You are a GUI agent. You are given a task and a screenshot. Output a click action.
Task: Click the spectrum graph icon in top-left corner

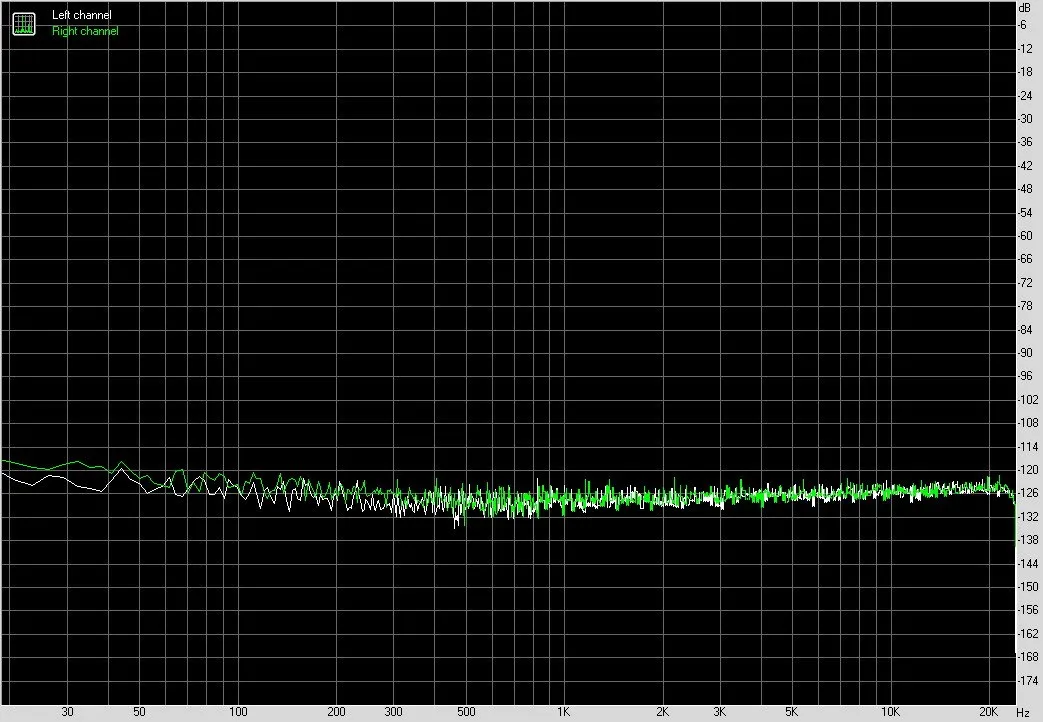pos(24,24)
